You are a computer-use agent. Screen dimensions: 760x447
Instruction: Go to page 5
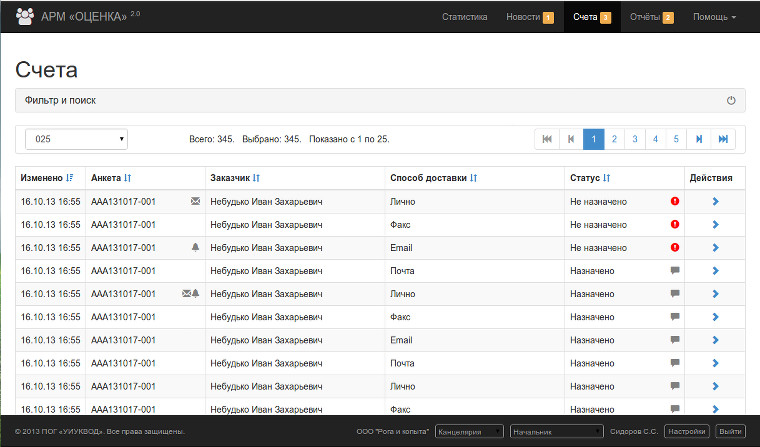tap(676, 139)
